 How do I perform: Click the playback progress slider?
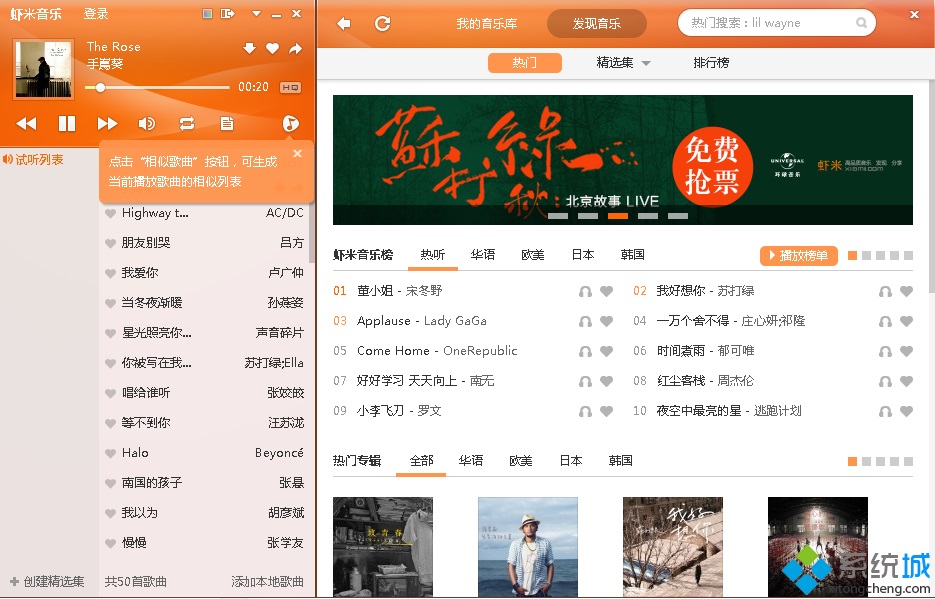click(157, 88)
